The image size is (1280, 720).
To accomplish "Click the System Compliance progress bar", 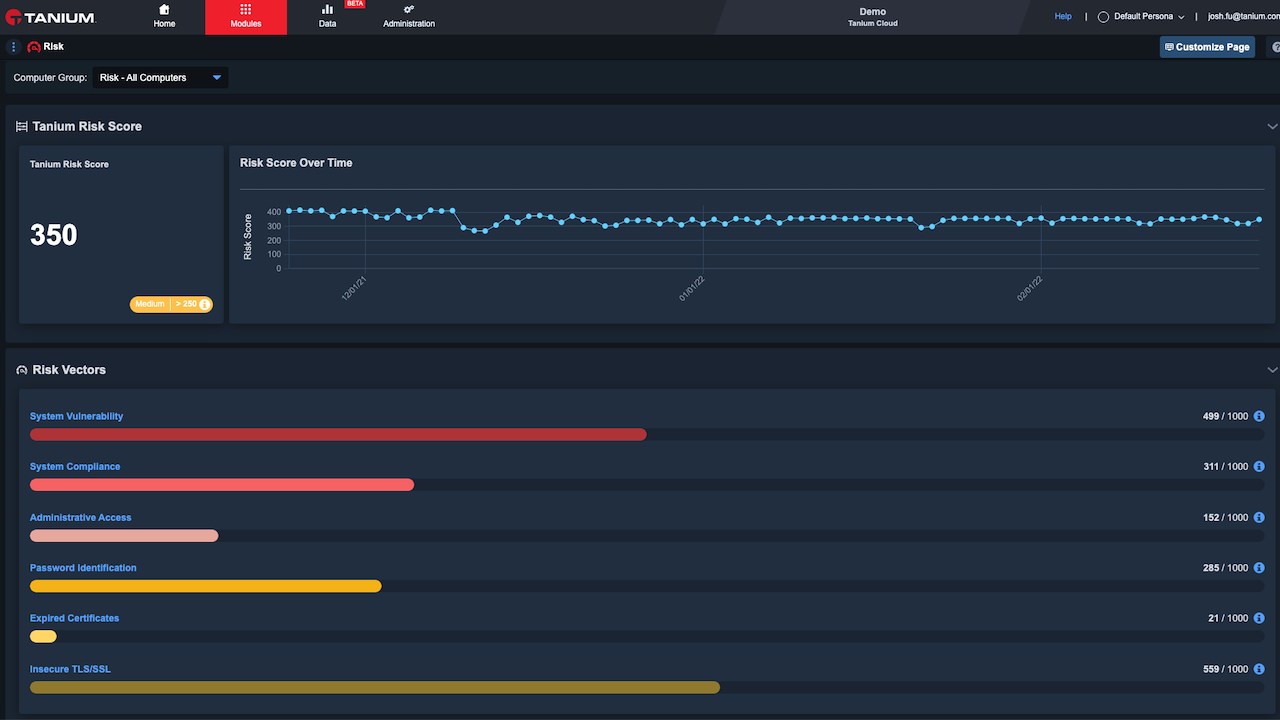I will (647, 485).
